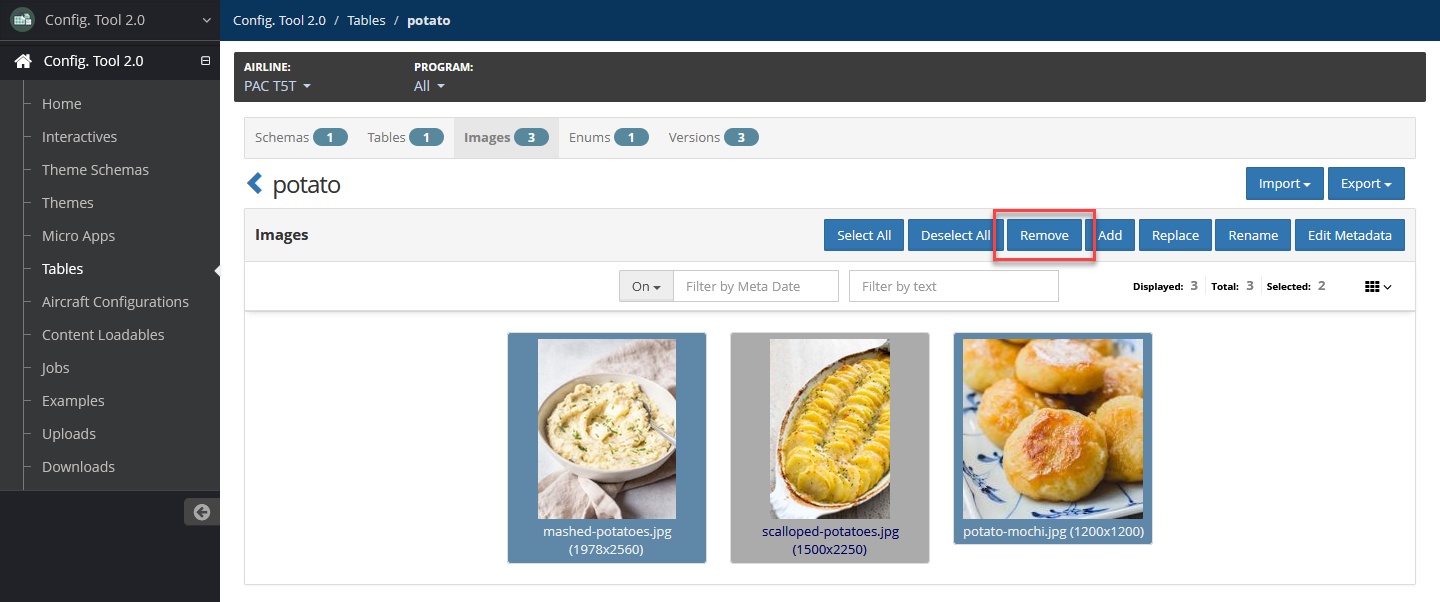Viewport: 1440px width, 602px height.
Task: Open Uploads in the sidebar
Action: click(x=69, y=434)
